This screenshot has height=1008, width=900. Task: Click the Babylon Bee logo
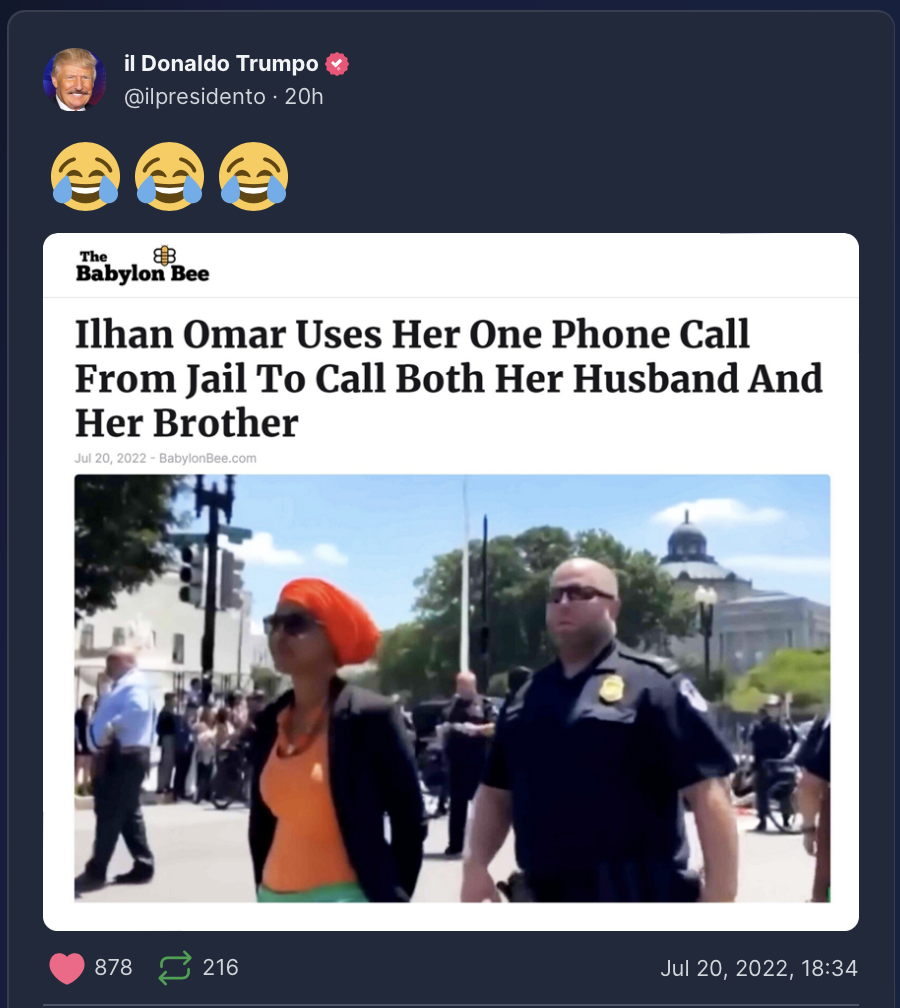[x=143, y=265]
